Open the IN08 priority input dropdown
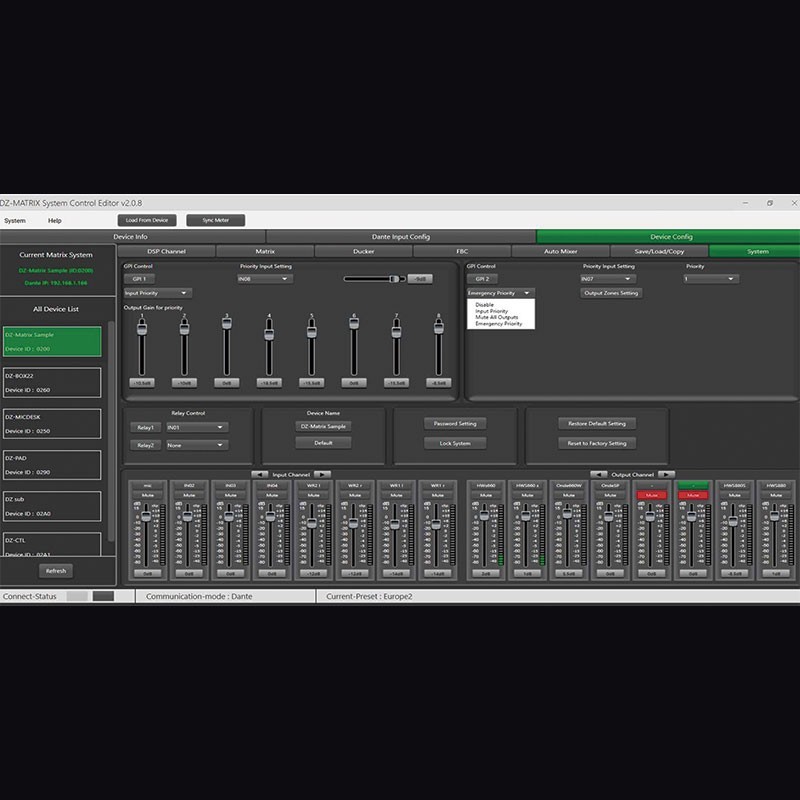800x800 pixels. coord(265,279)
